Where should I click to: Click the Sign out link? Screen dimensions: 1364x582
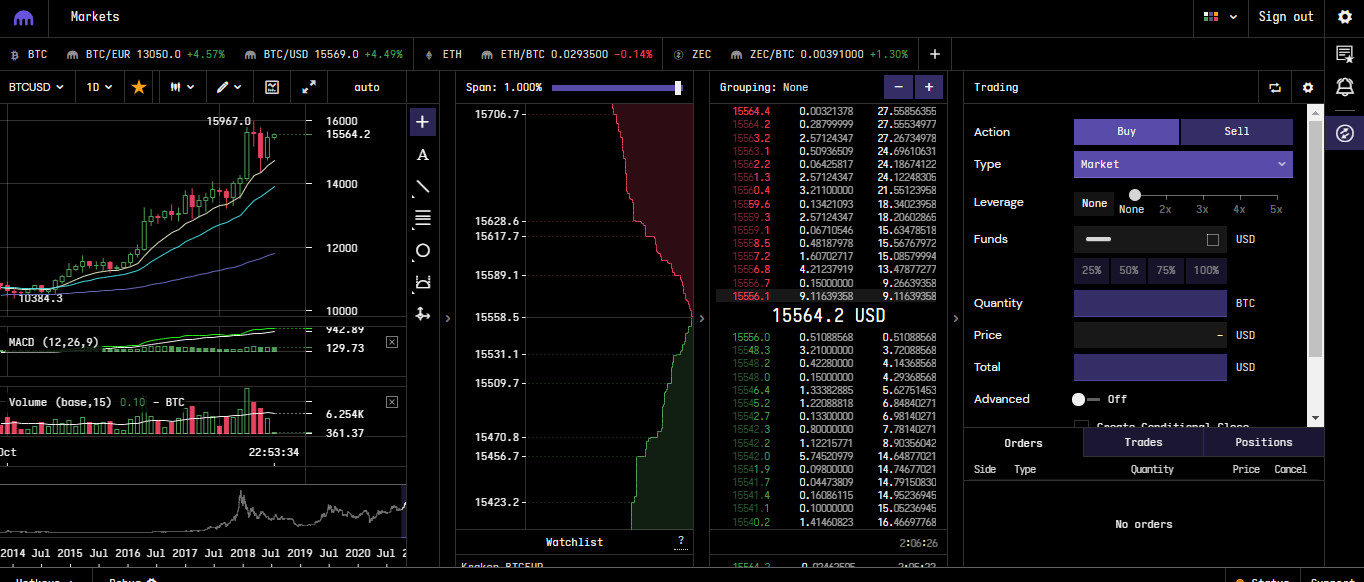coord(1286,17)
